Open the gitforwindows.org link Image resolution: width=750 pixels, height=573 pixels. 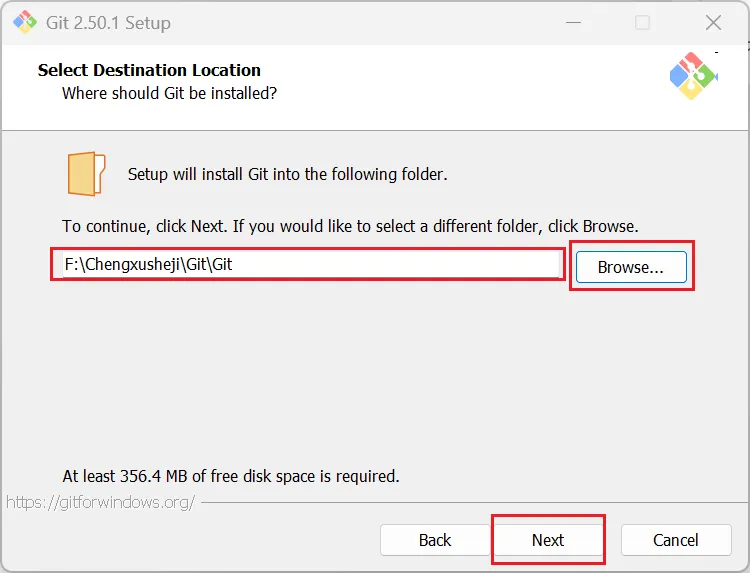(100, 502)
